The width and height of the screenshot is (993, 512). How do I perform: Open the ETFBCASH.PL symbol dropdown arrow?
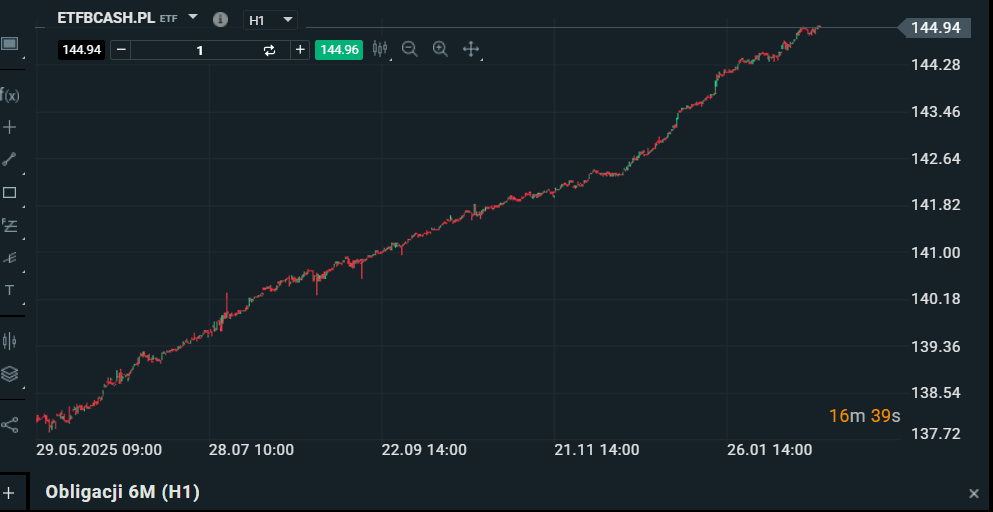click(194, 16)
